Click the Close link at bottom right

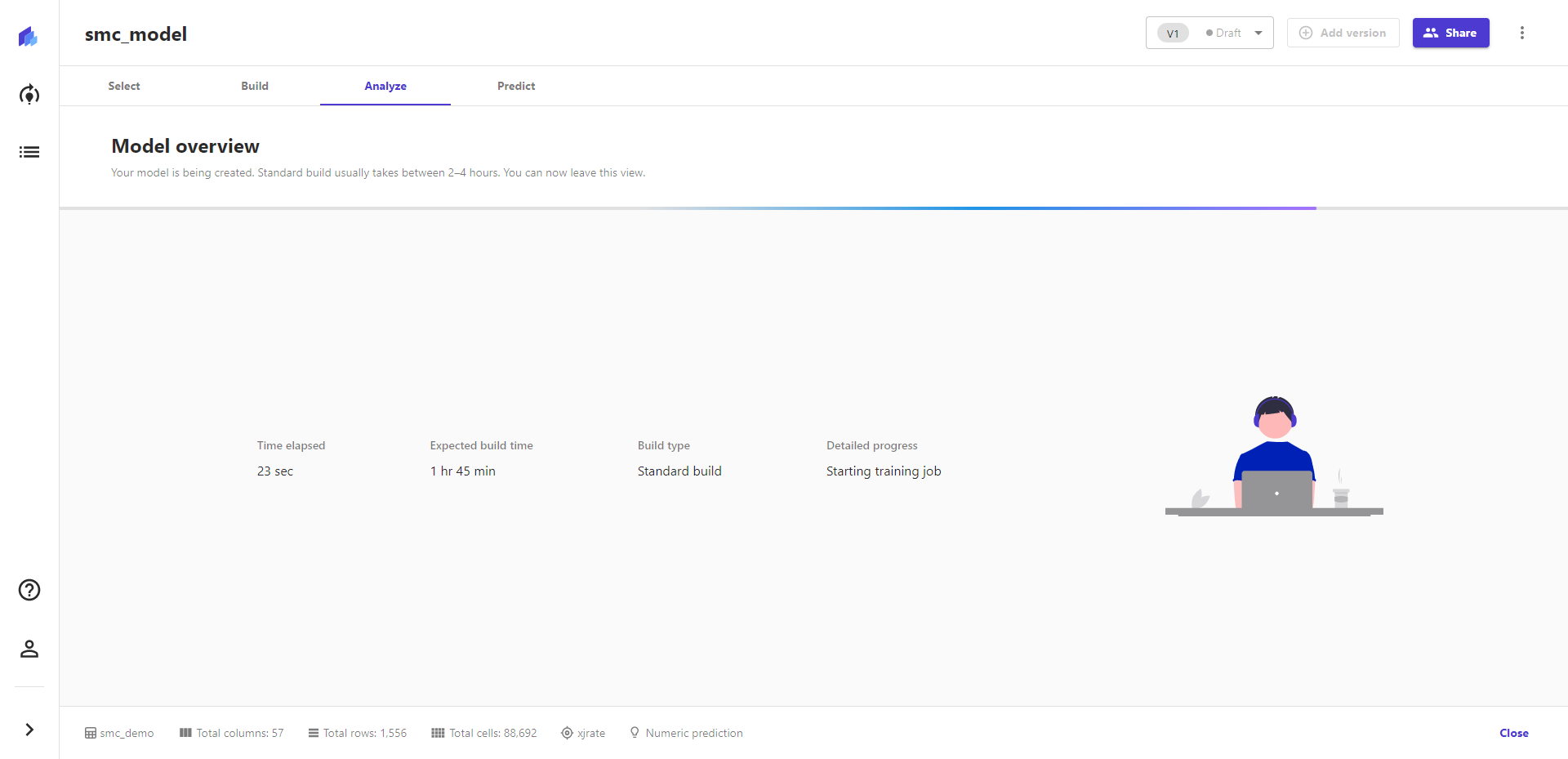pos(1513,733)
